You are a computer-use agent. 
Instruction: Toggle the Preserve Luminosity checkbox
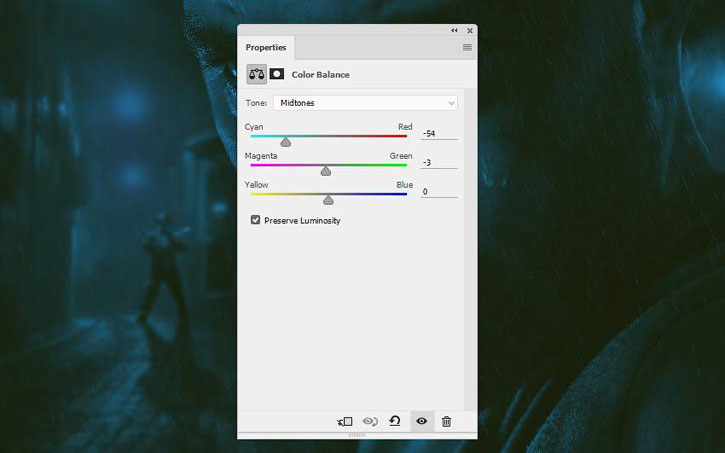point(255,220)
